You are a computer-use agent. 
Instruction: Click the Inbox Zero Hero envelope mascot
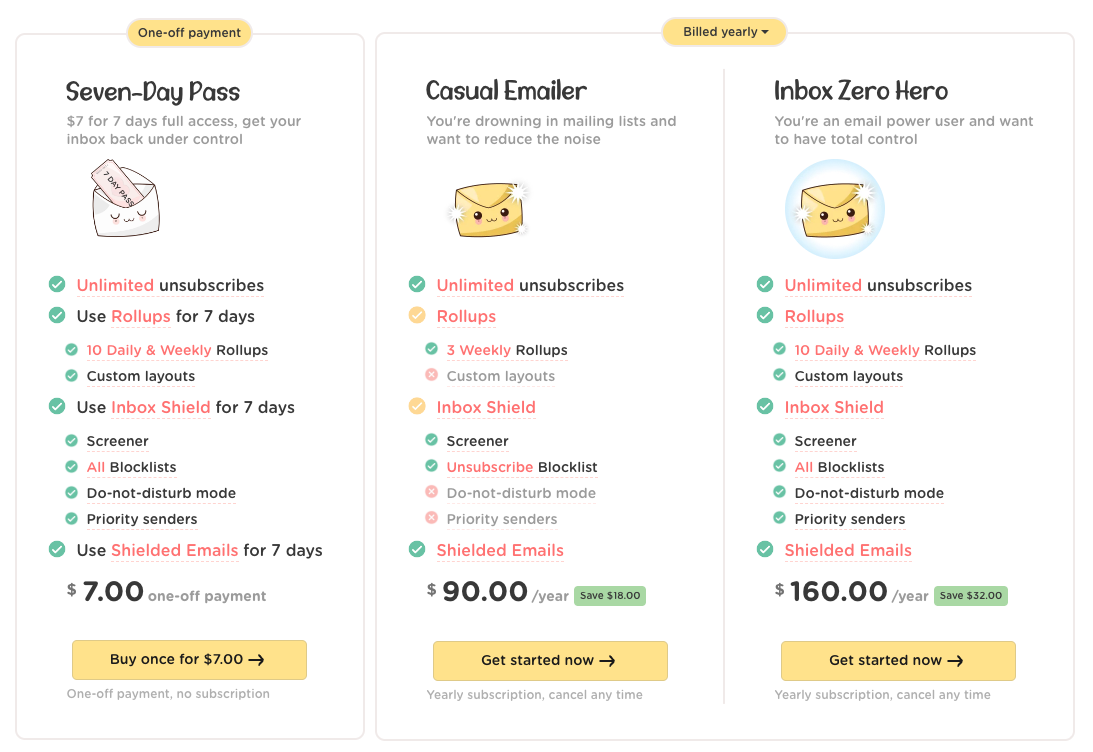click(x=835, y=209)
